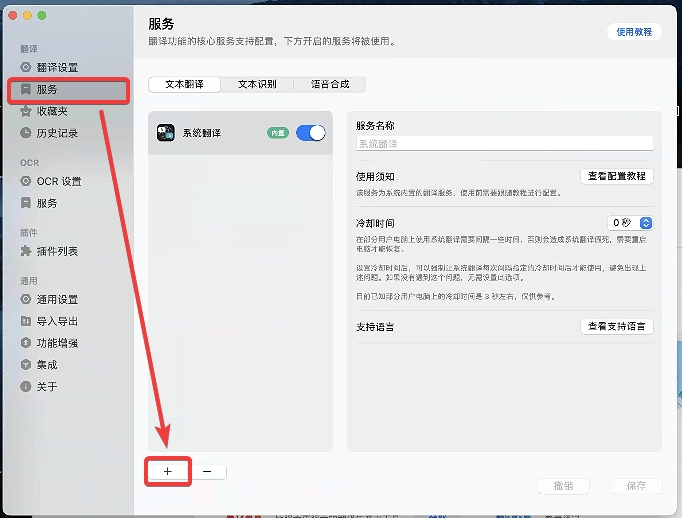This screenshot has height=518, width=682.
Task: Switch to the 文本识别 tab
Action: (x=257, y=85)
